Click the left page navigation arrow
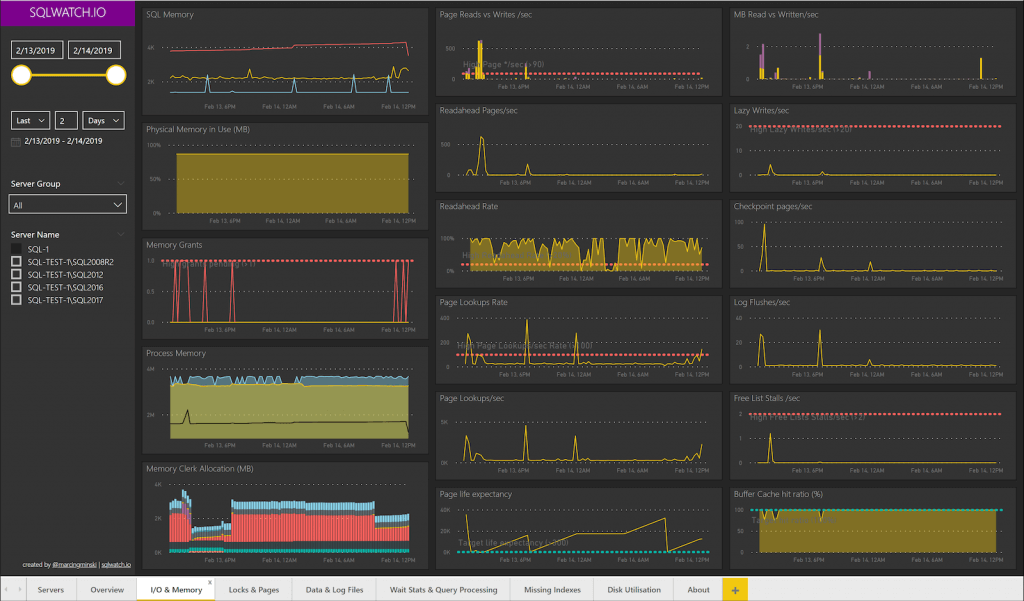Viewport: 1024px width, 601px height. click(x=5, y=589)
